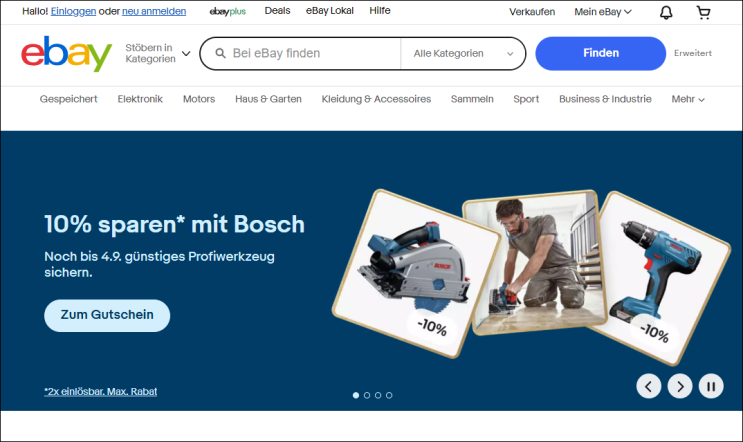
Task: Go to next banner slide arrow
Action: pyautogui.click(x=680, y=386)
